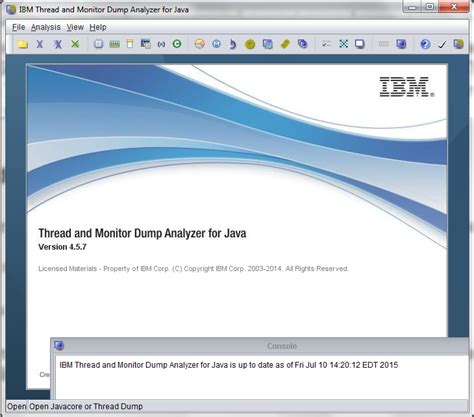This screenshot has height=417, width=474.
Task: Click the green memory chip toolbar icon
Action: [114, 44]
